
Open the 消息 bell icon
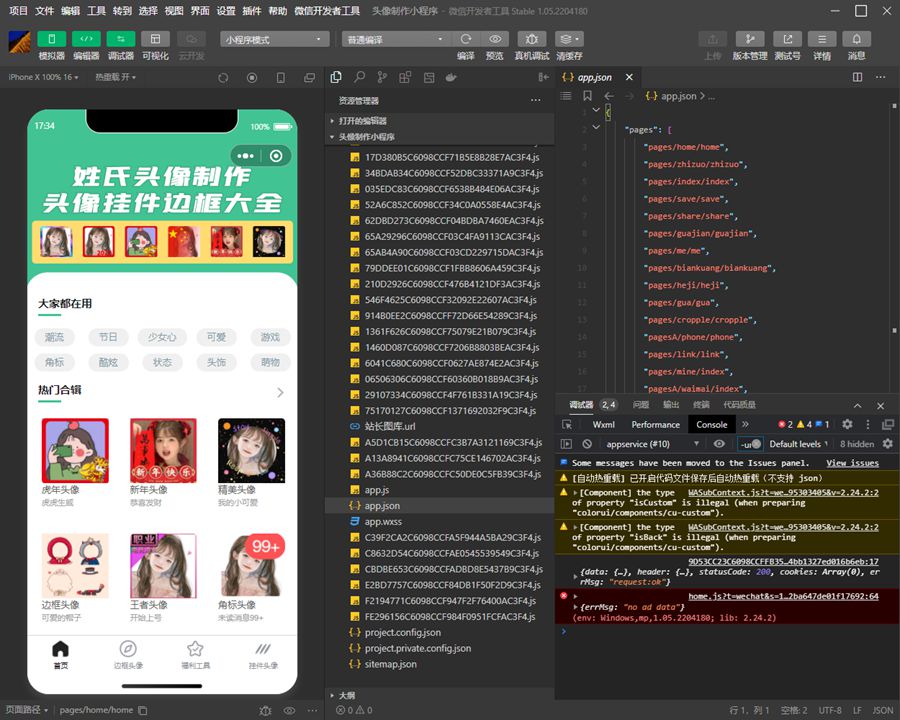coord(856,39)
